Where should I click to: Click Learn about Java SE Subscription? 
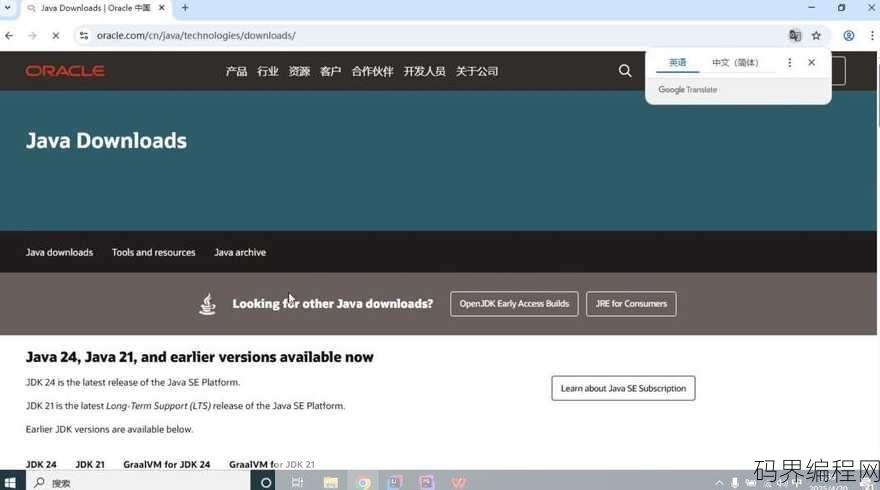pyautogui.click(x=624, y=388)
